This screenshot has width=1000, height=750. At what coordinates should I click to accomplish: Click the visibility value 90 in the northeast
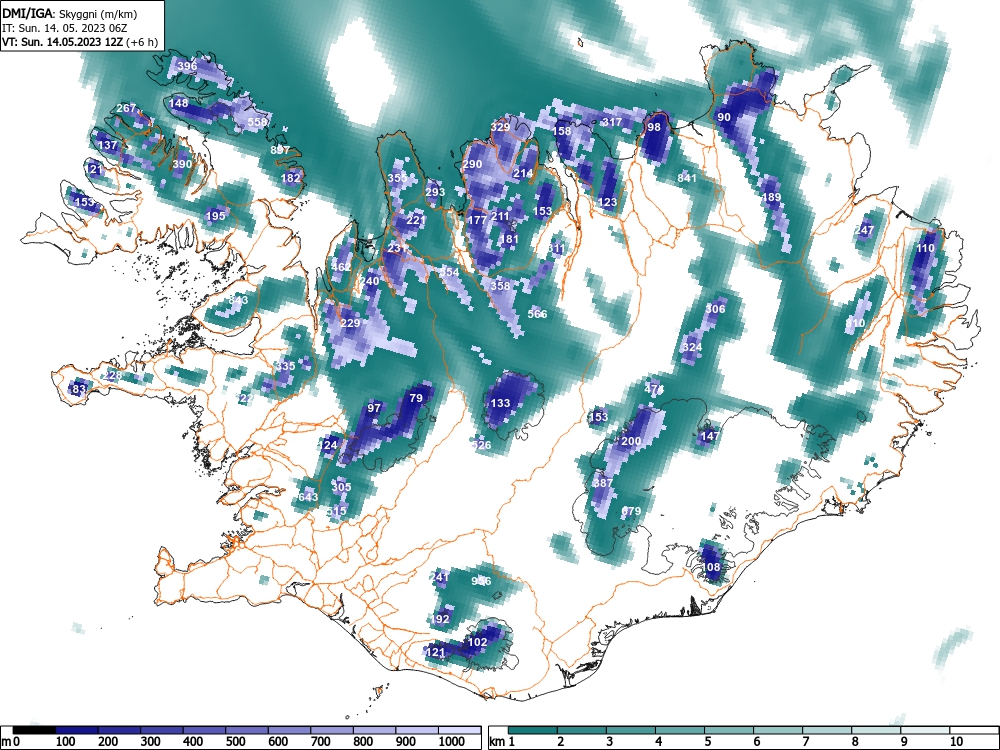tap(724, 117)
